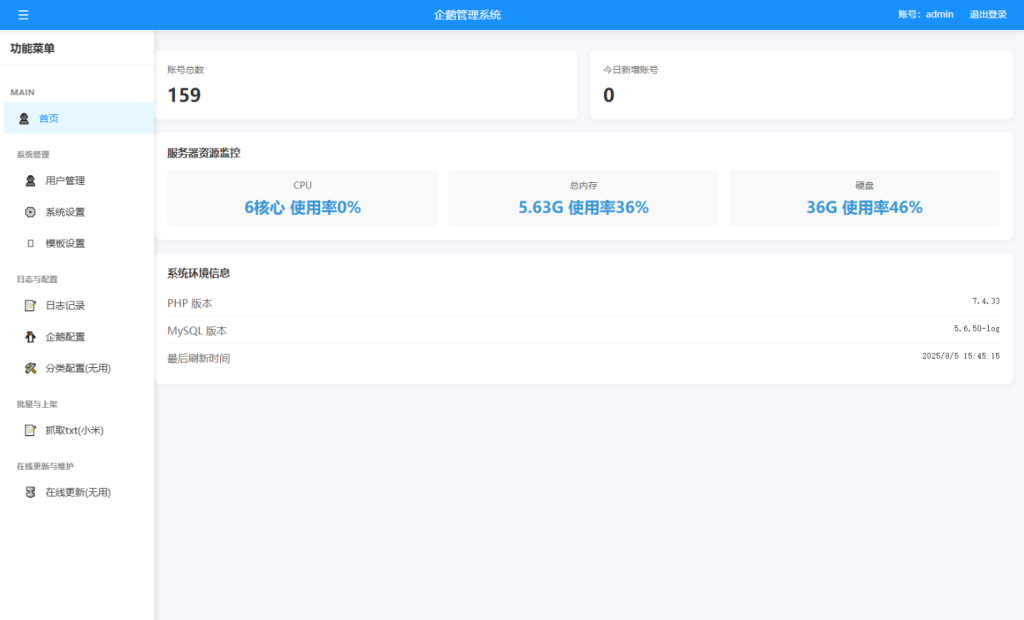Open the 用户管理 menu entry
1024x620 pixels.
(x=62, y=181)
